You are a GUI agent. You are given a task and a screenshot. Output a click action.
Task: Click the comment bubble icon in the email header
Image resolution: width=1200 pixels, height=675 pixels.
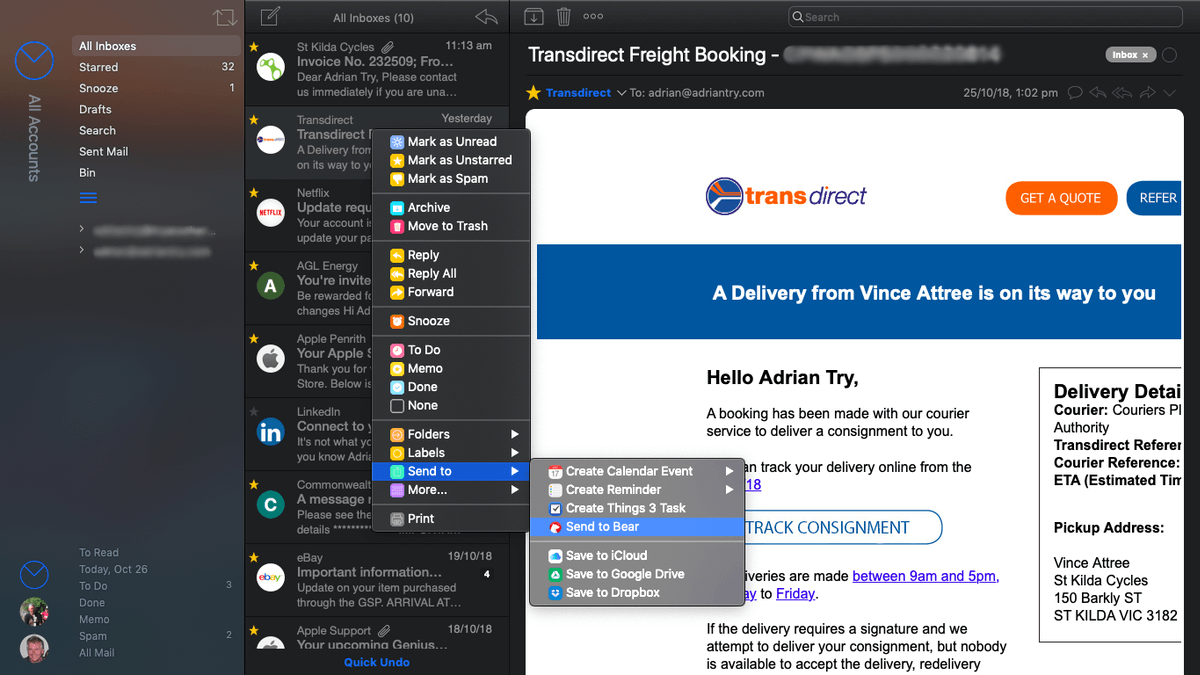[x=1075, y=93]
